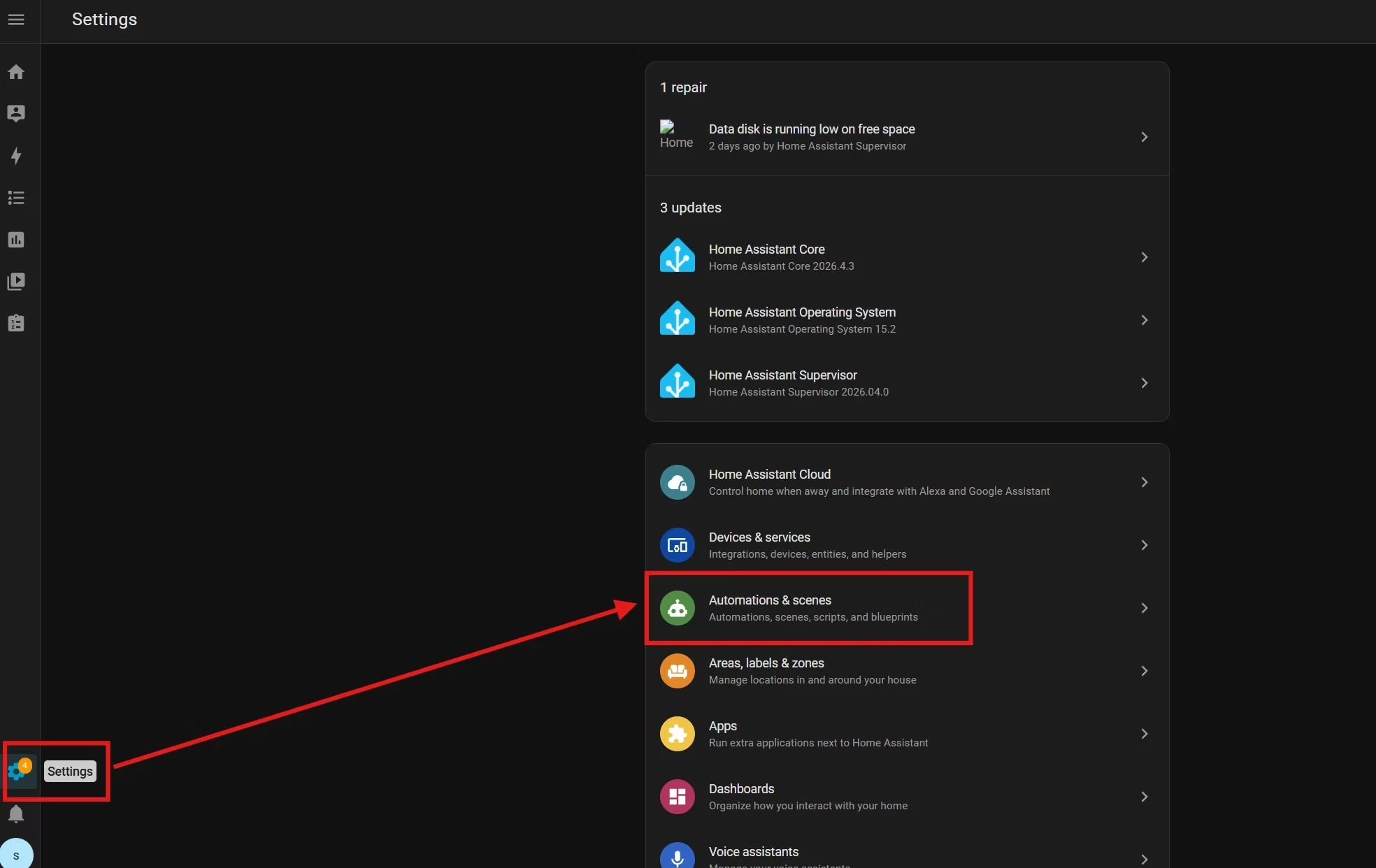Image resolution: width=1376 pixels, height=868 pixels.
Task: Open the user profile avatar S
Action: tap(16, 855)
